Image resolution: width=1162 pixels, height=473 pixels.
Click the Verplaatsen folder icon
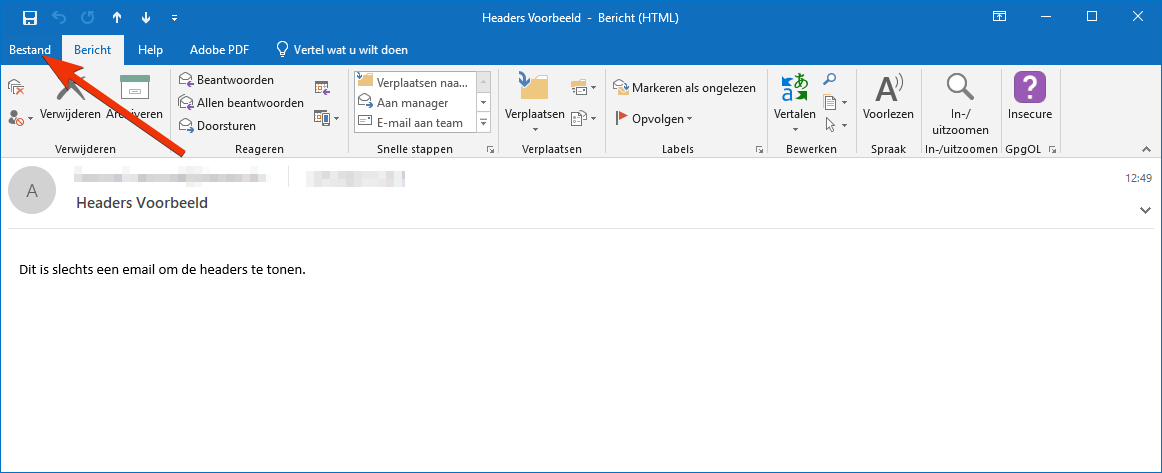534,88
